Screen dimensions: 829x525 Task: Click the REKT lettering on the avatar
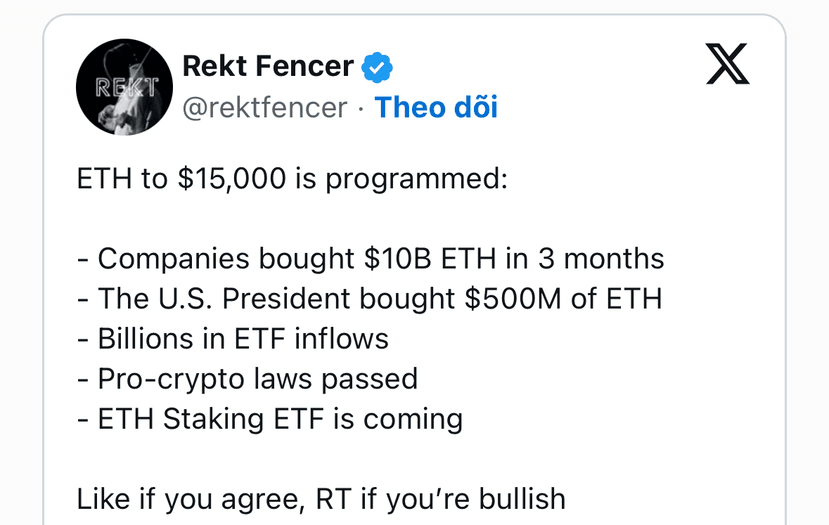click(x=127, y=87)
